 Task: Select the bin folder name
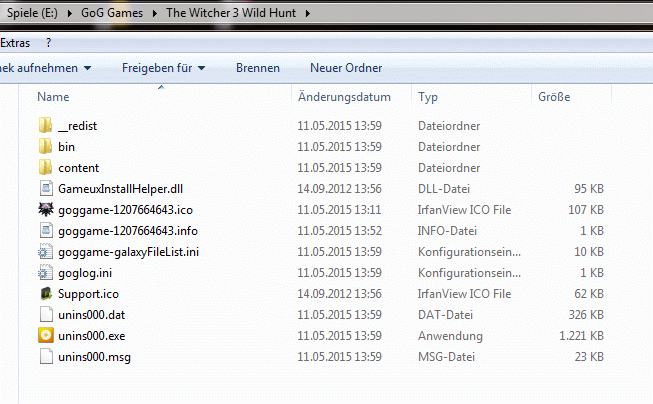point(66,147)
